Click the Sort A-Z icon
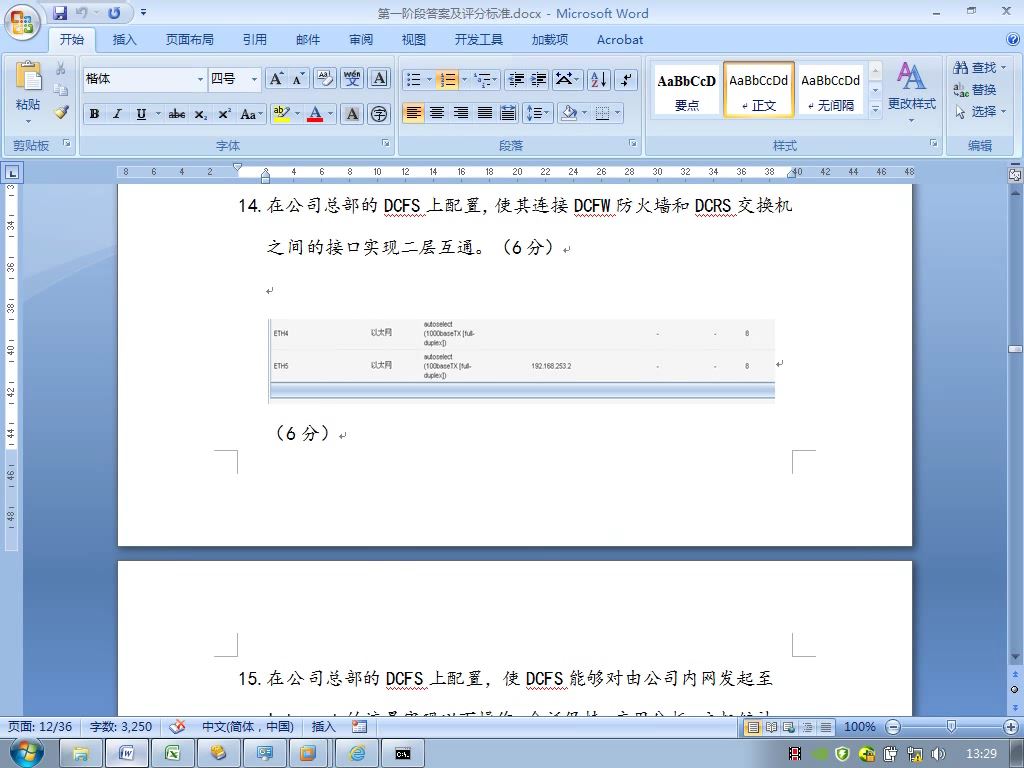This screenshot has height=768, width=1024. pyautogui.click(x=598, y=80)
